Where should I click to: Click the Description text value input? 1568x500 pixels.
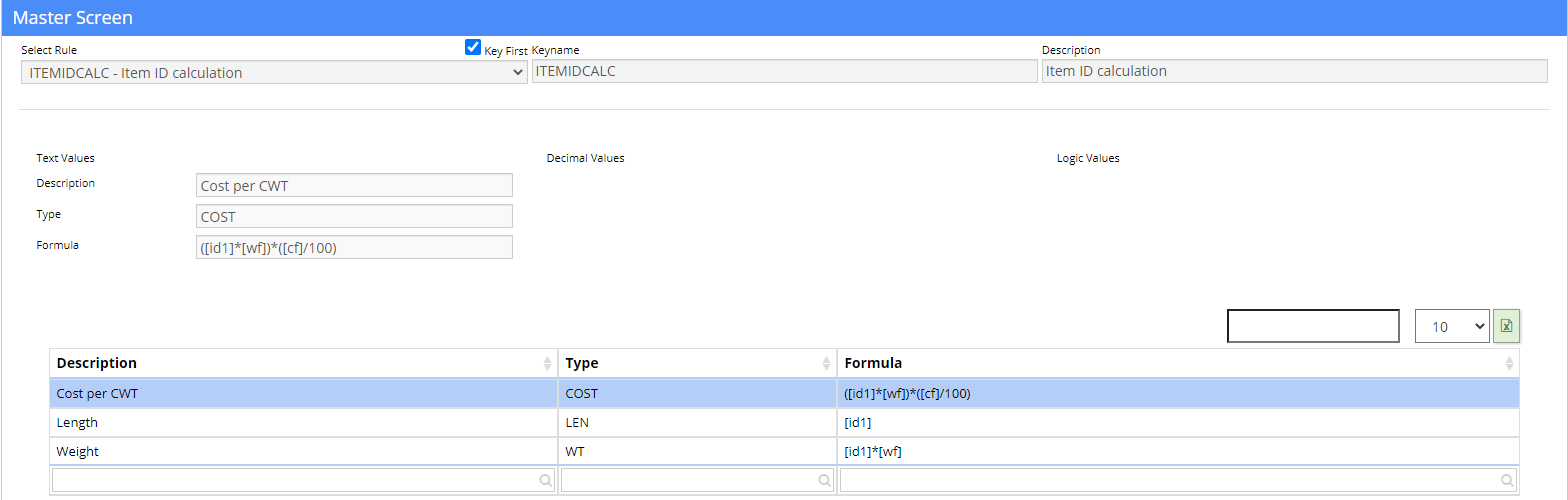(x=355, y=186)
